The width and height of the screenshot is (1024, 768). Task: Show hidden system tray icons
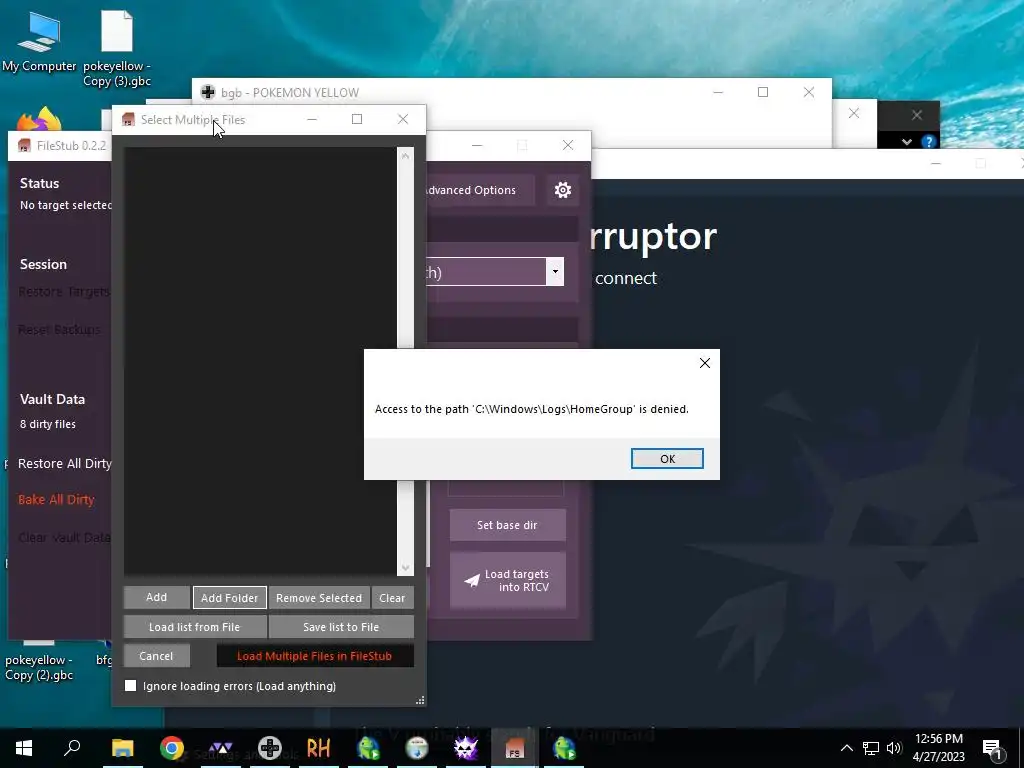pos(846,748)
